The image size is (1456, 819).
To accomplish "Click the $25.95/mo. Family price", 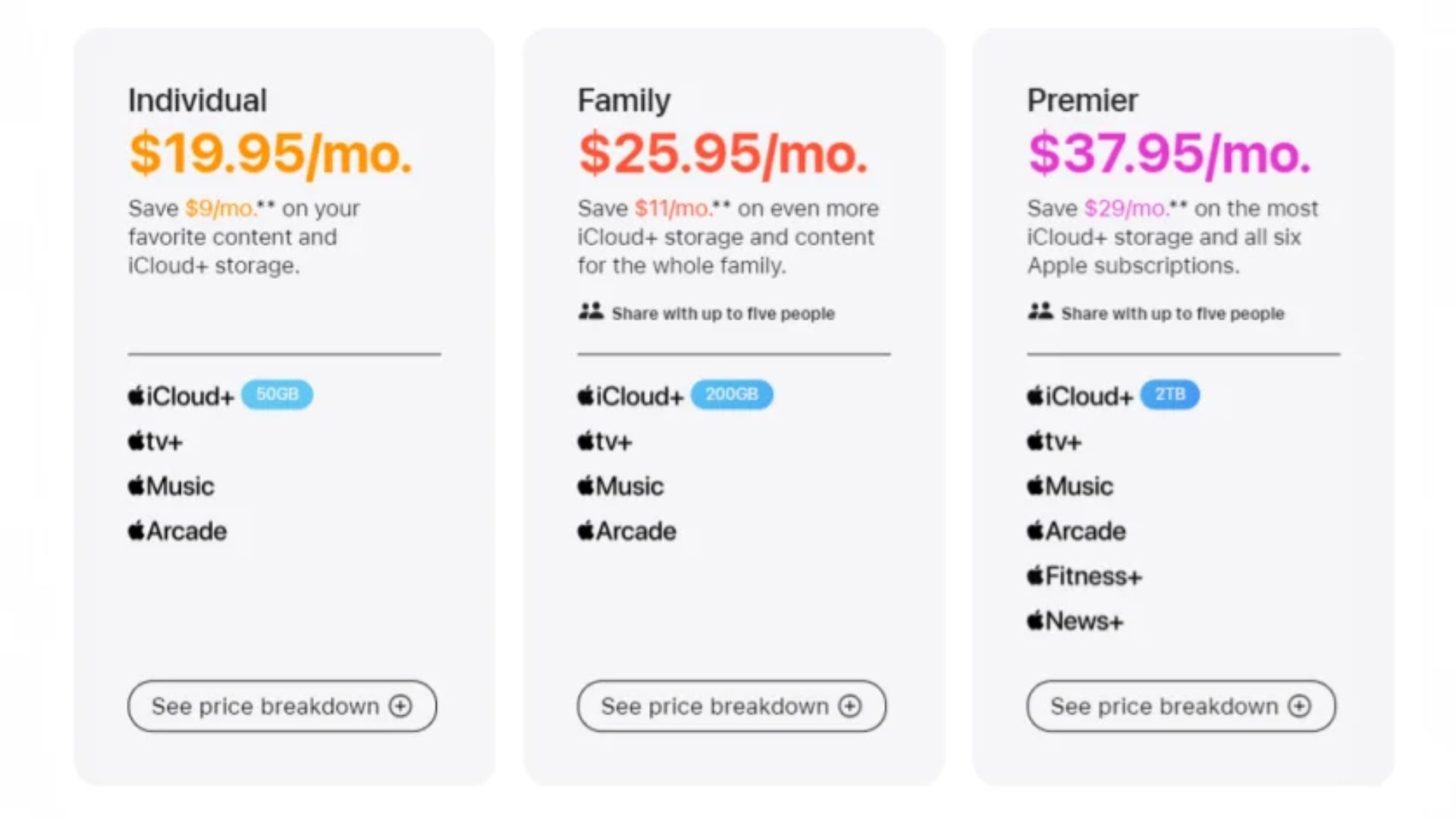I will click(x=722, y=154).
